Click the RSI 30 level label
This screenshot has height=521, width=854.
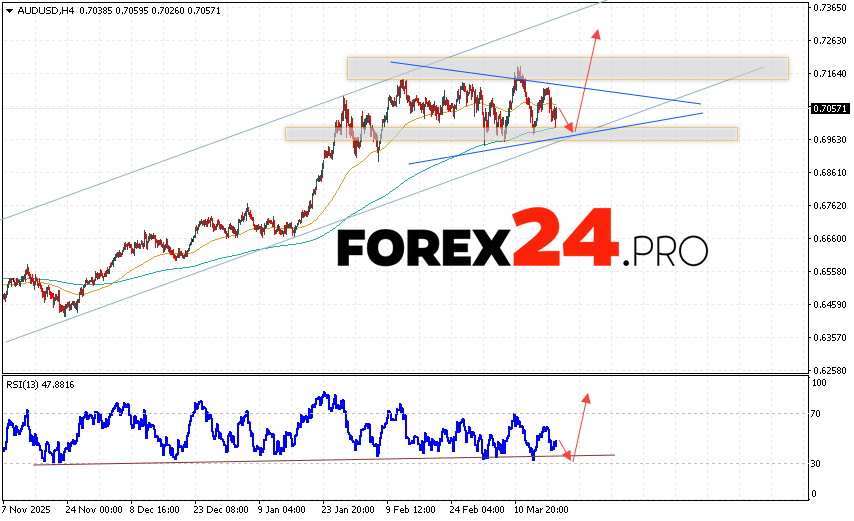817,464
